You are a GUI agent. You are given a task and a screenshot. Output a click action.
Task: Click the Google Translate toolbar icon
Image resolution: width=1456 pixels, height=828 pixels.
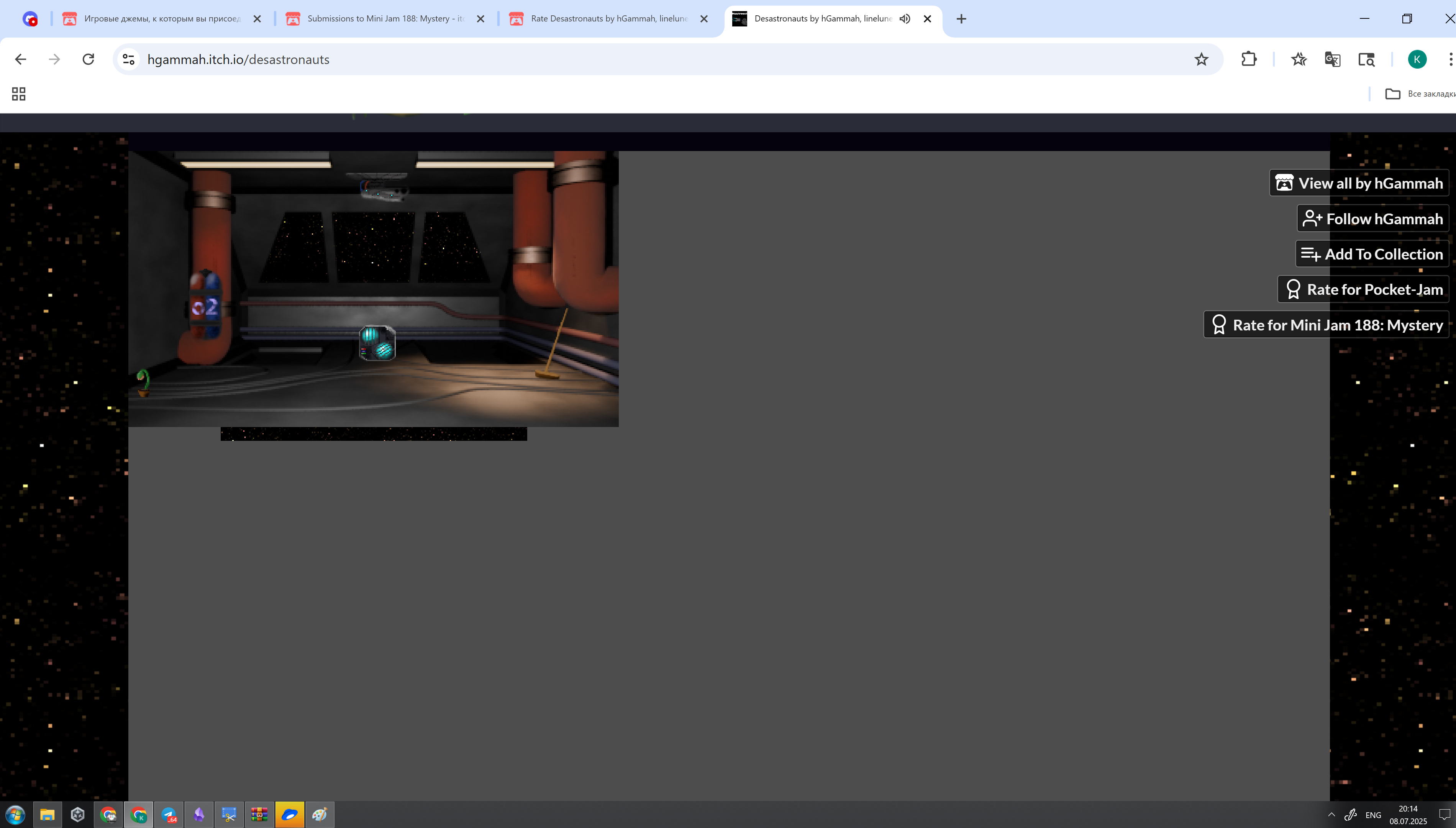(x=1332, y=59)
